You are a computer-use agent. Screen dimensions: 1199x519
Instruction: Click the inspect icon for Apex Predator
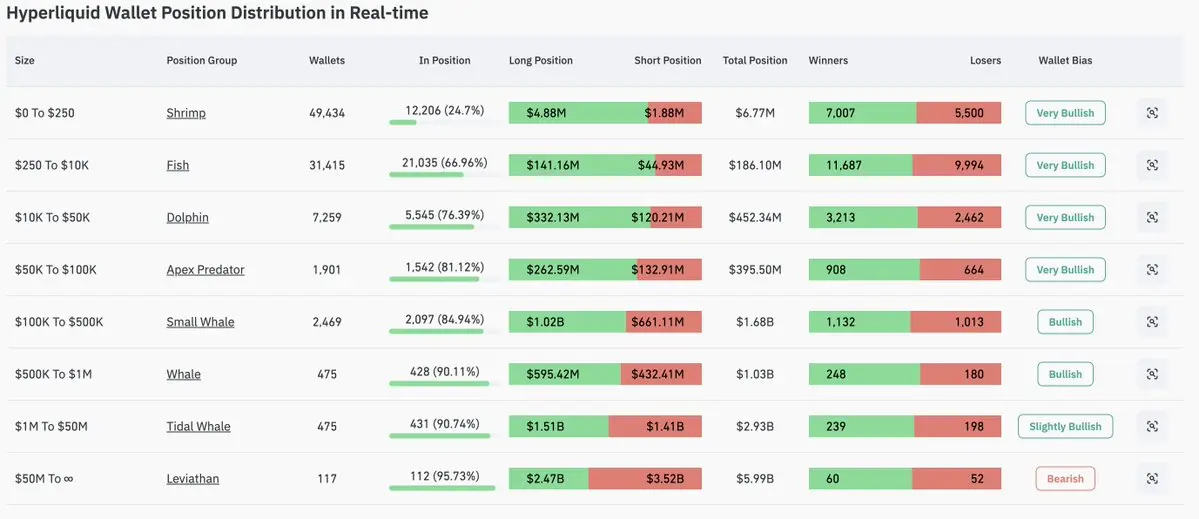1152,270
